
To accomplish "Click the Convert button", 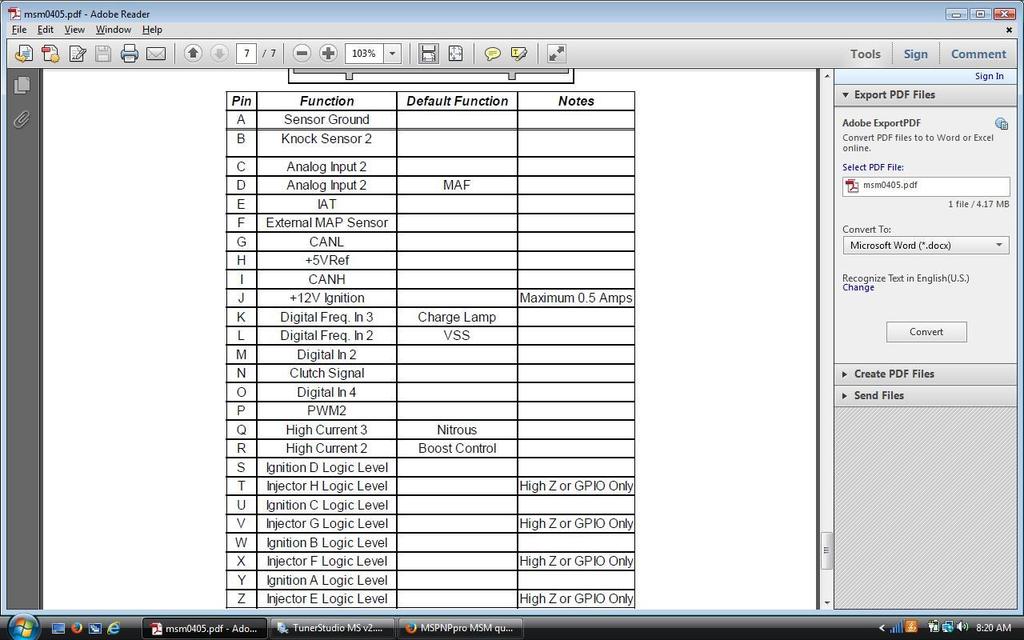I will [926, 332].
